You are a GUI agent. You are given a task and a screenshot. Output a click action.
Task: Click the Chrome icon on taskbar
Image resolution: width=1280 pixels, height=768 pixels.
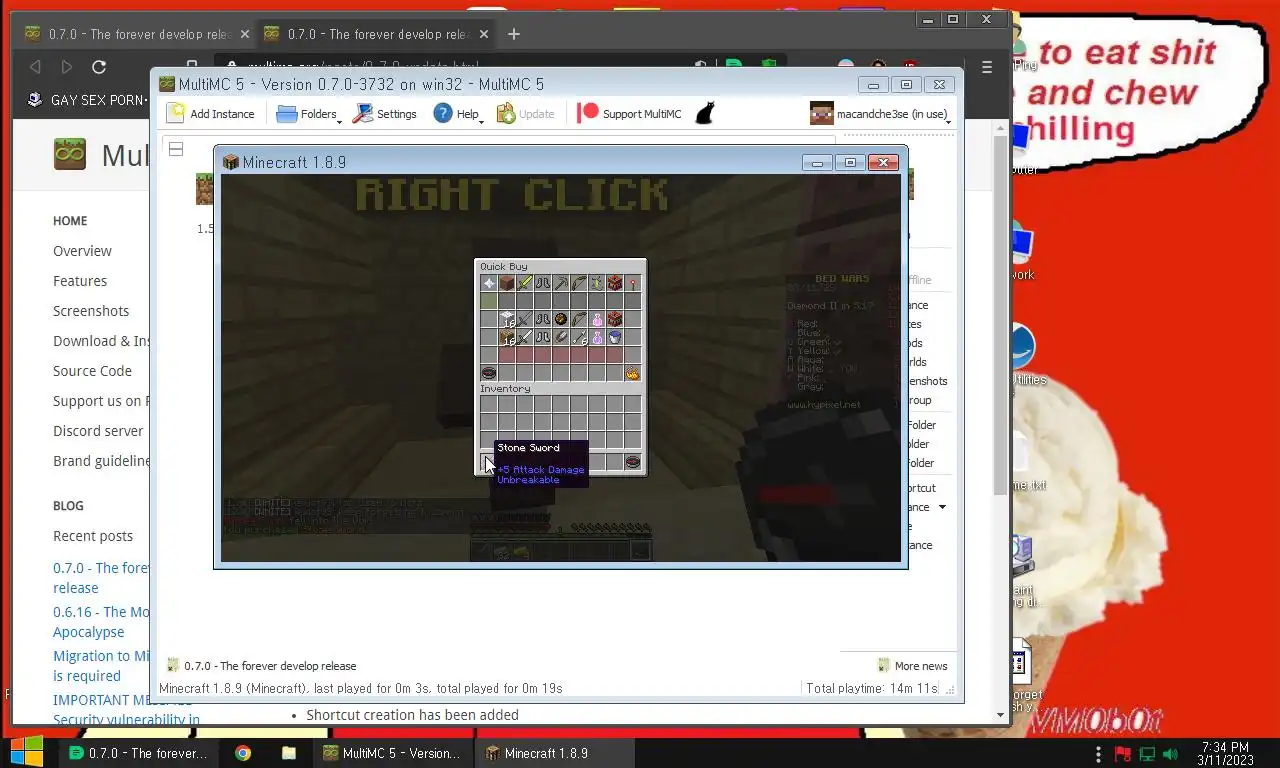[243, 753]
